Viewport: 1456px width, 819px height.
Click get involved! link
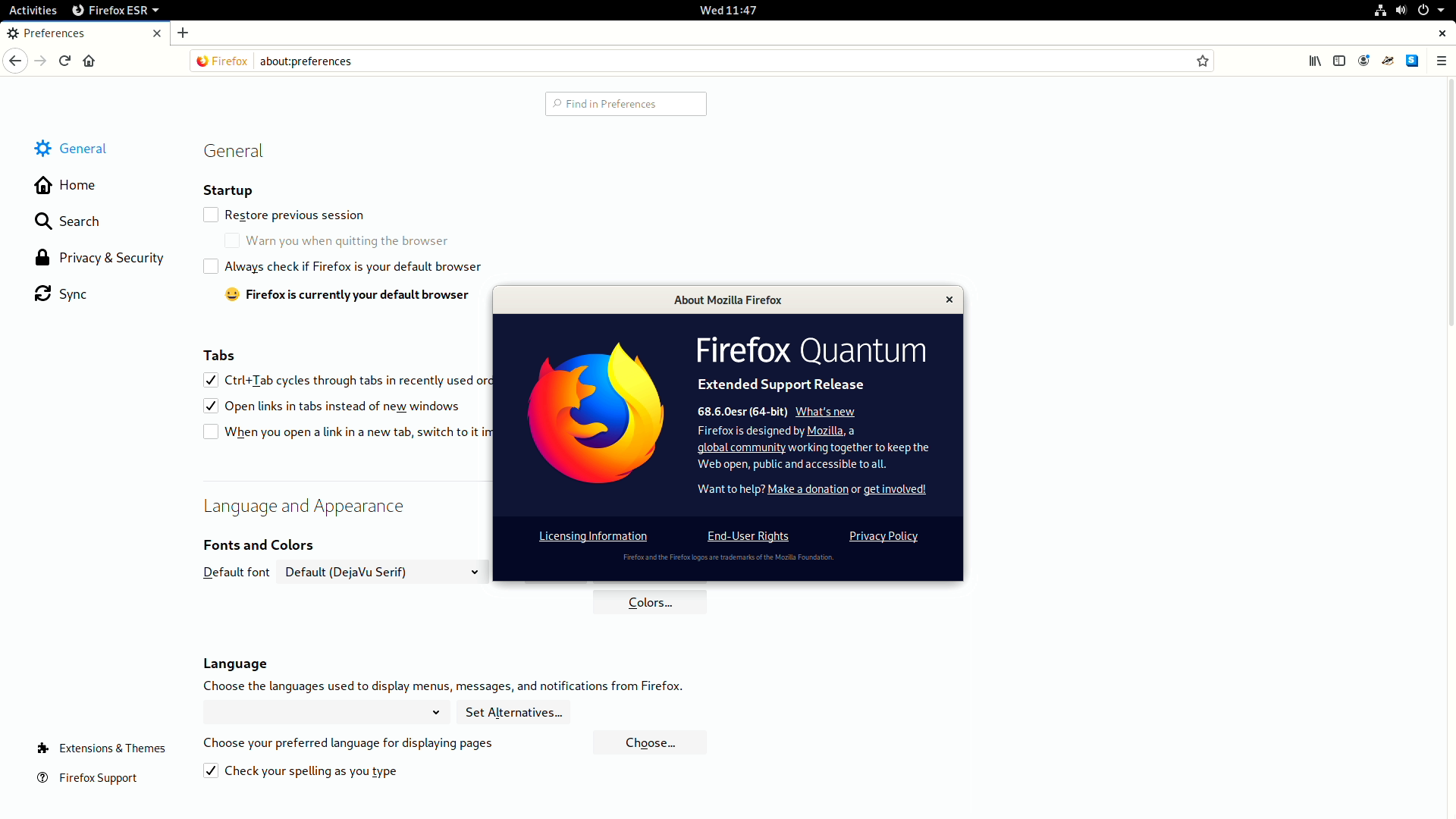click(x=894, y=489)
